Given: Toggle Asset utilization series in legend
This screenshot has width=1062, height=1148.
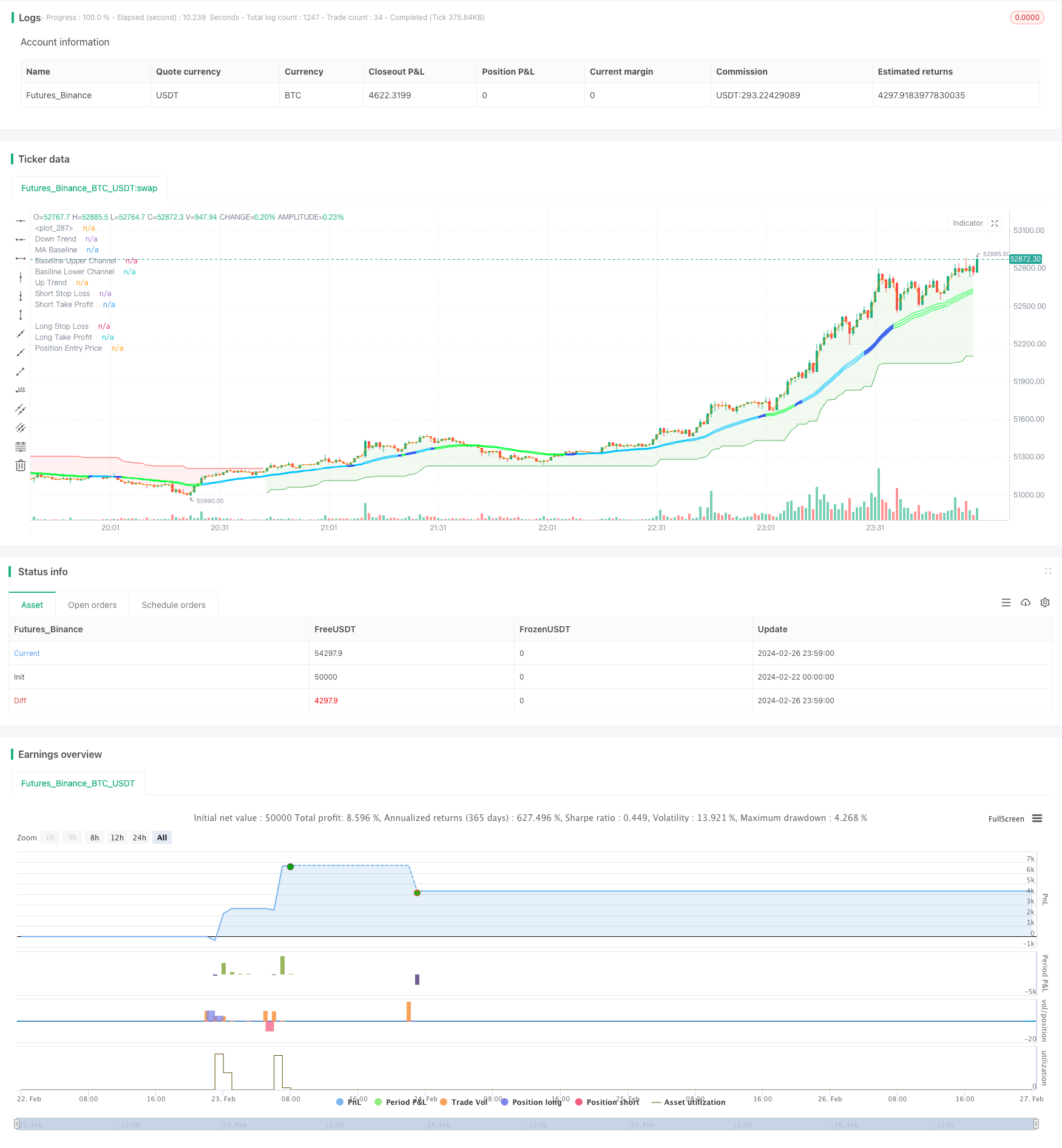Looking at the screenshot, I should point(688,1102).
